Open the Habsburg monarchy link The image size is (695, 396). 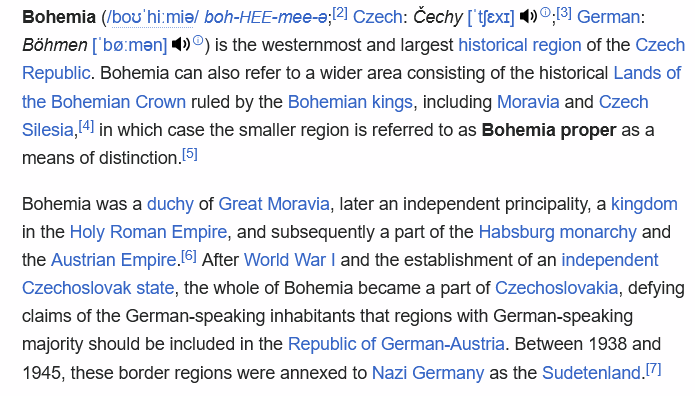coord(558,232)
